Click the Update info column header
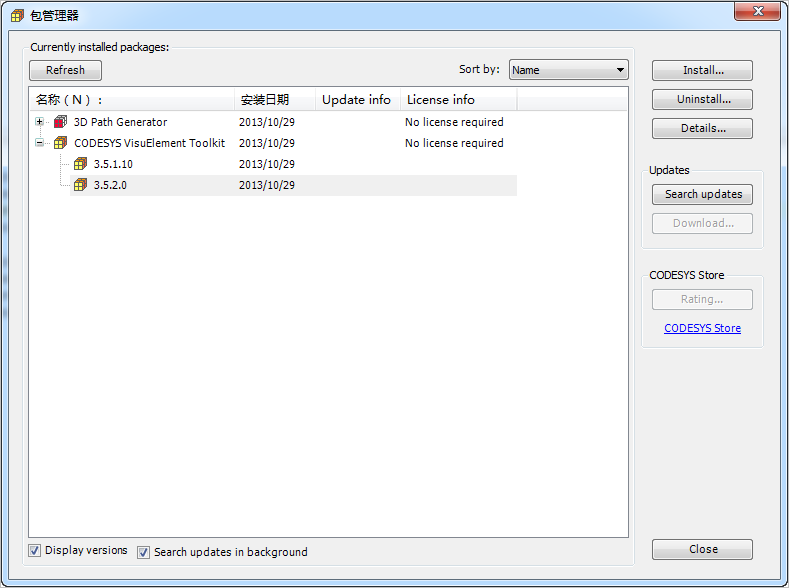Viewport: 789px width, 588px height. pos(358,100)
